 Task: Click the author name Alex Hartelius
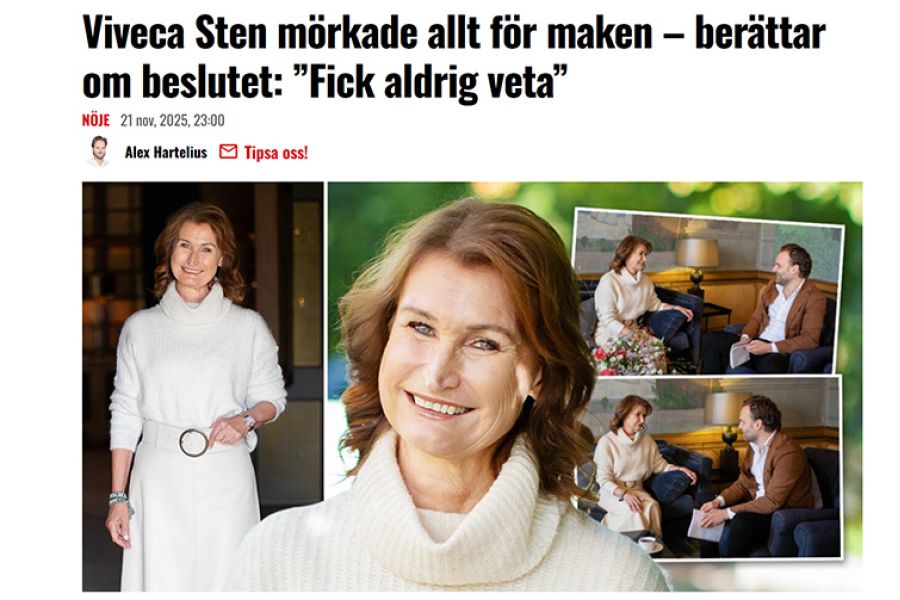point(166,152)
